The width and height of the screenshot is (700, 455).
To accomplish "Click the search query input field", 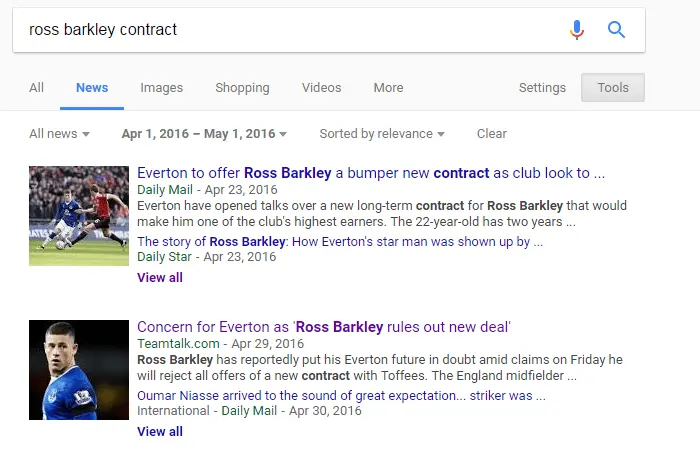I will [x=290, y=30].
